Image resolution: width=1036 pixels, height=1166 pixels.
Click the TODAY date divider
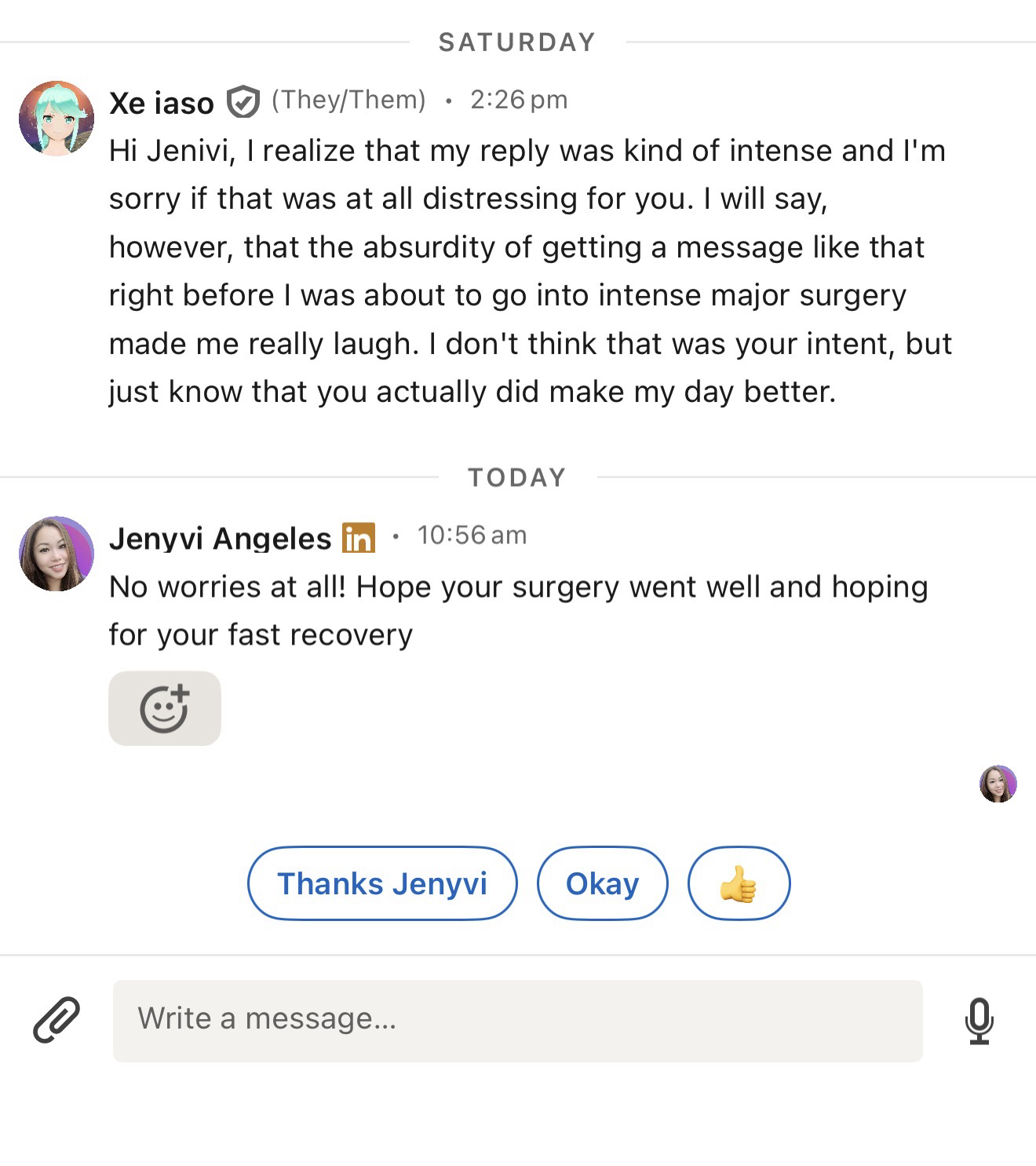[x=516, y=477]
